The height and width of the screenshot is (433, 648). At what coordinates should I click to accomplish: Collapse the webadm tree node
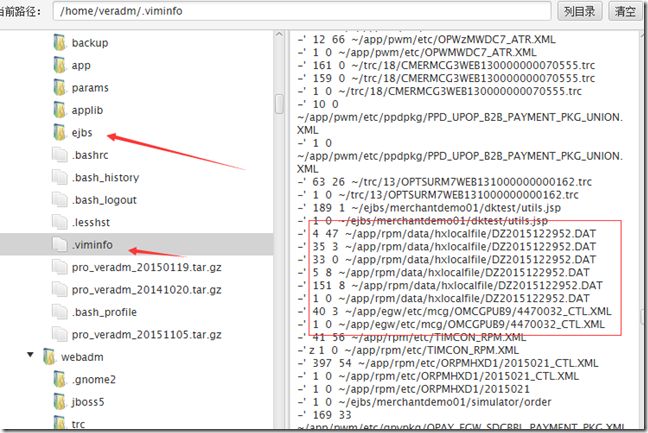coord(30,355)
